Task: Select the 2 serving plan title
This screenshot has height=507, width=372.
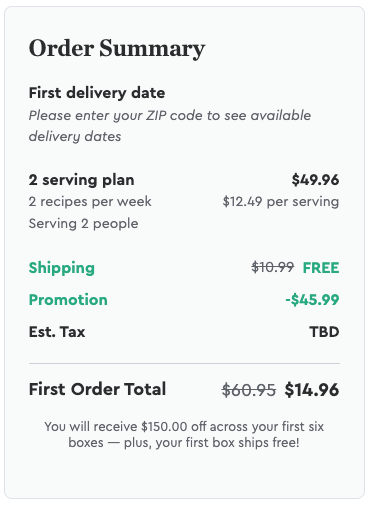Action: coord(82,180)
